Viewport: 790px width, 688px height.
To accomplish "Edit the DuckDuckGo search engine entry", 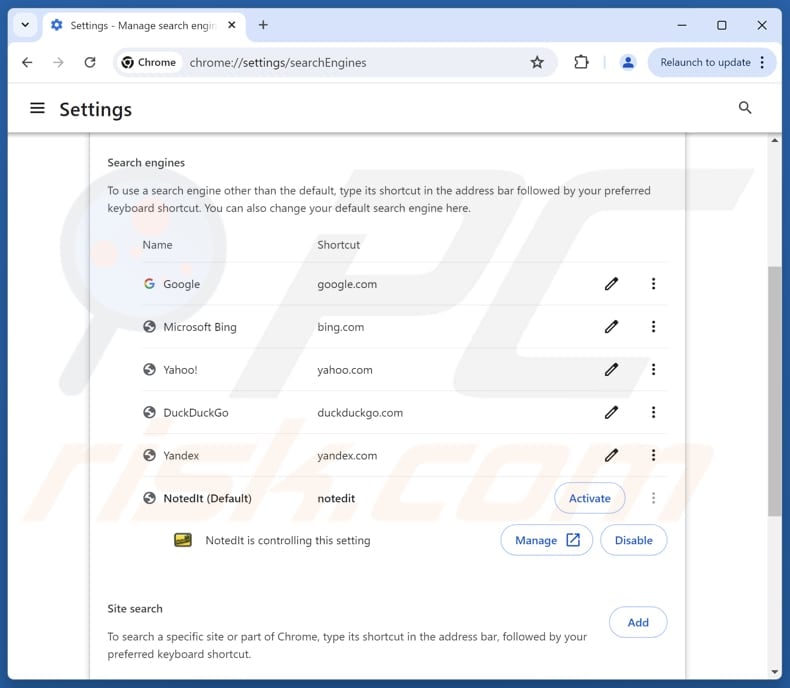I will click(611, 412).
